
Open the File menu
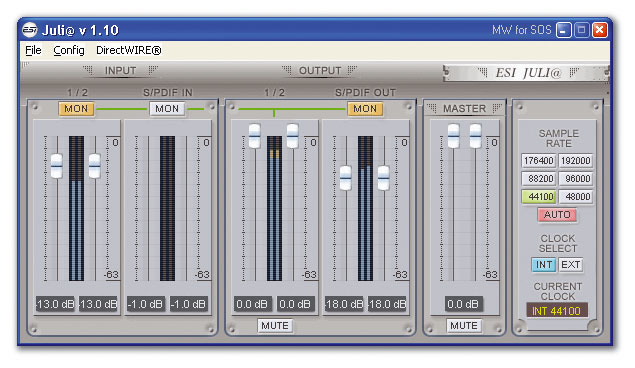tap(33, 50)
